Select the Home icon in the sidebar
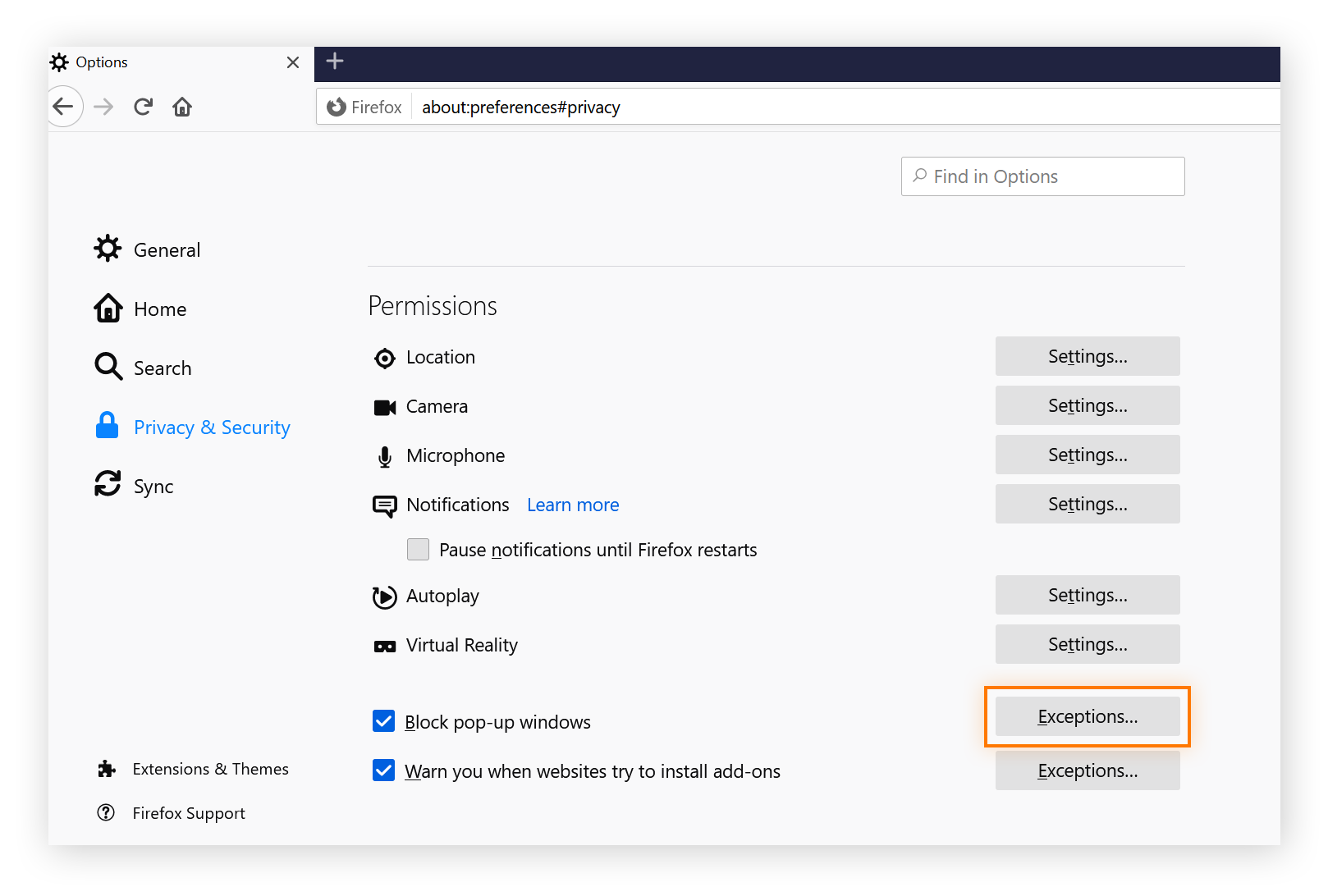The height and width of the screenshot is (896, 1328). click(x=108, y=309)
